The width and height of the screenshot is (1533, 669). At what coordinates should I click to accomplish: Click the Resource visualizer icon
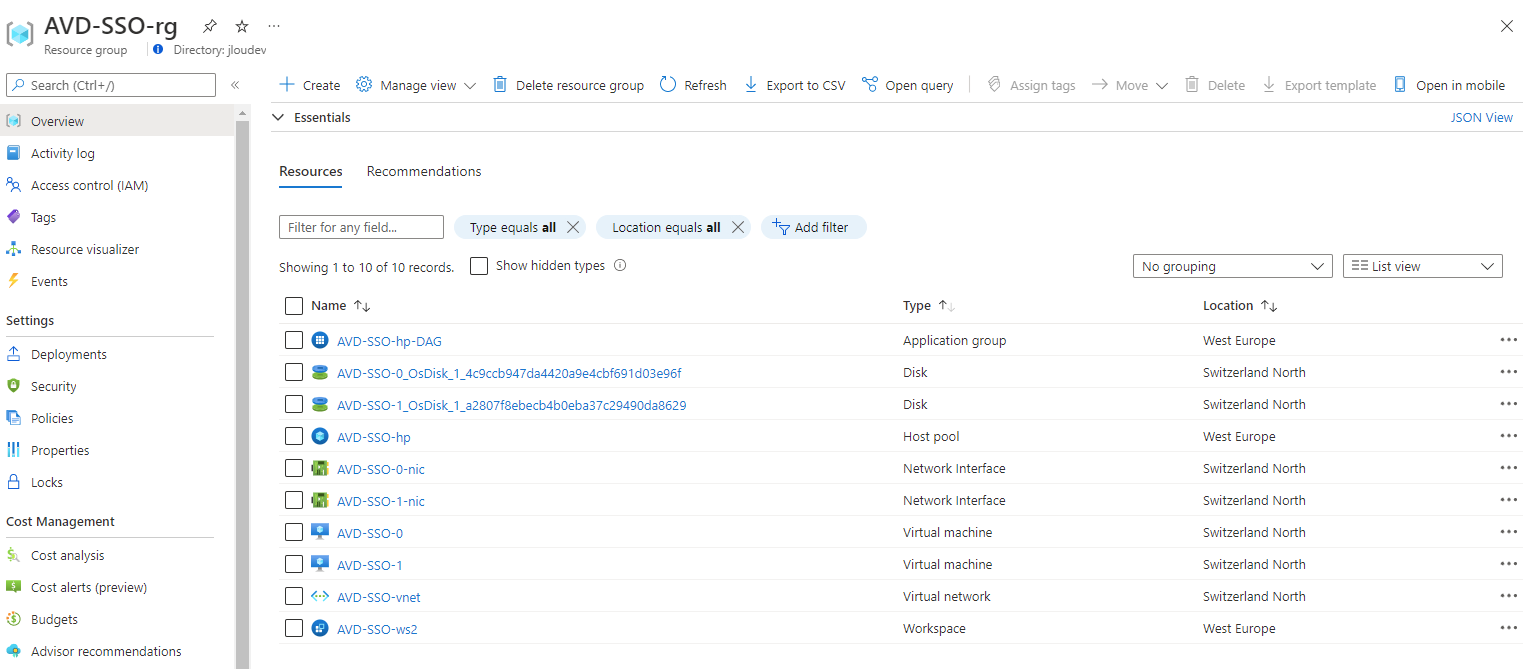click(x=13, y=249)
